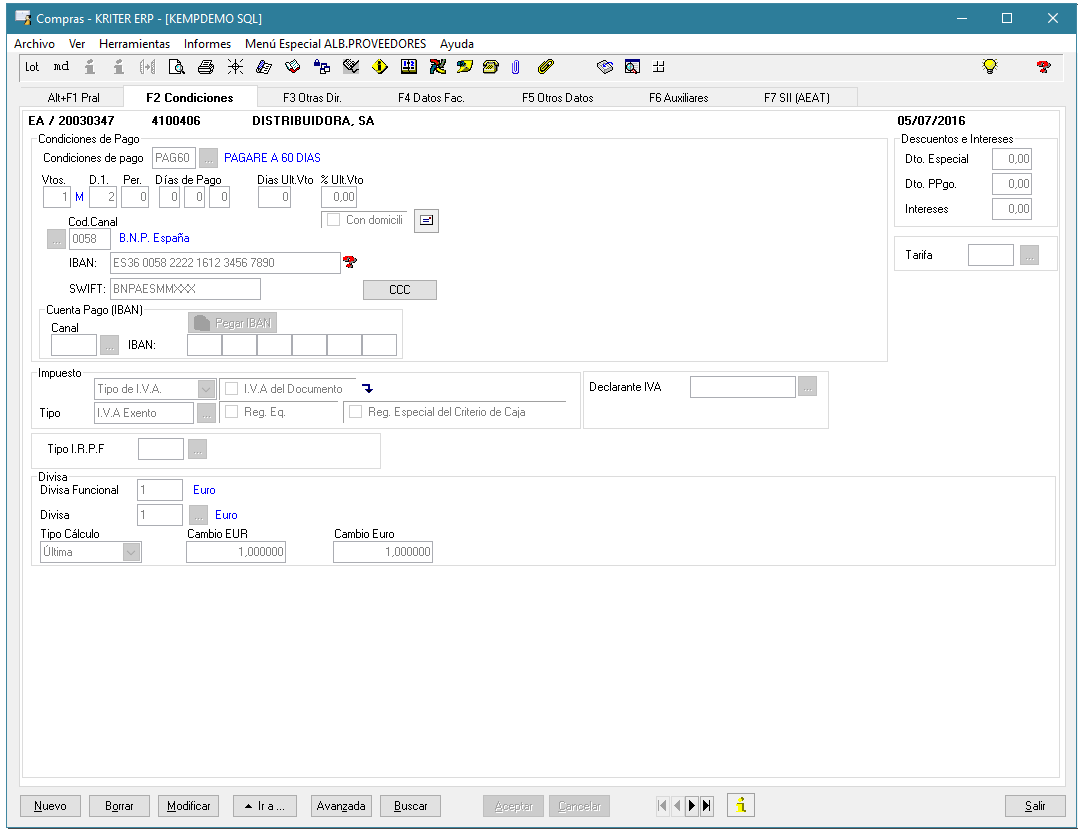This screenshot has width=1080, height=831.
Task: Click the 'lot' toolbar icon
Action: [x=32, y=67]
